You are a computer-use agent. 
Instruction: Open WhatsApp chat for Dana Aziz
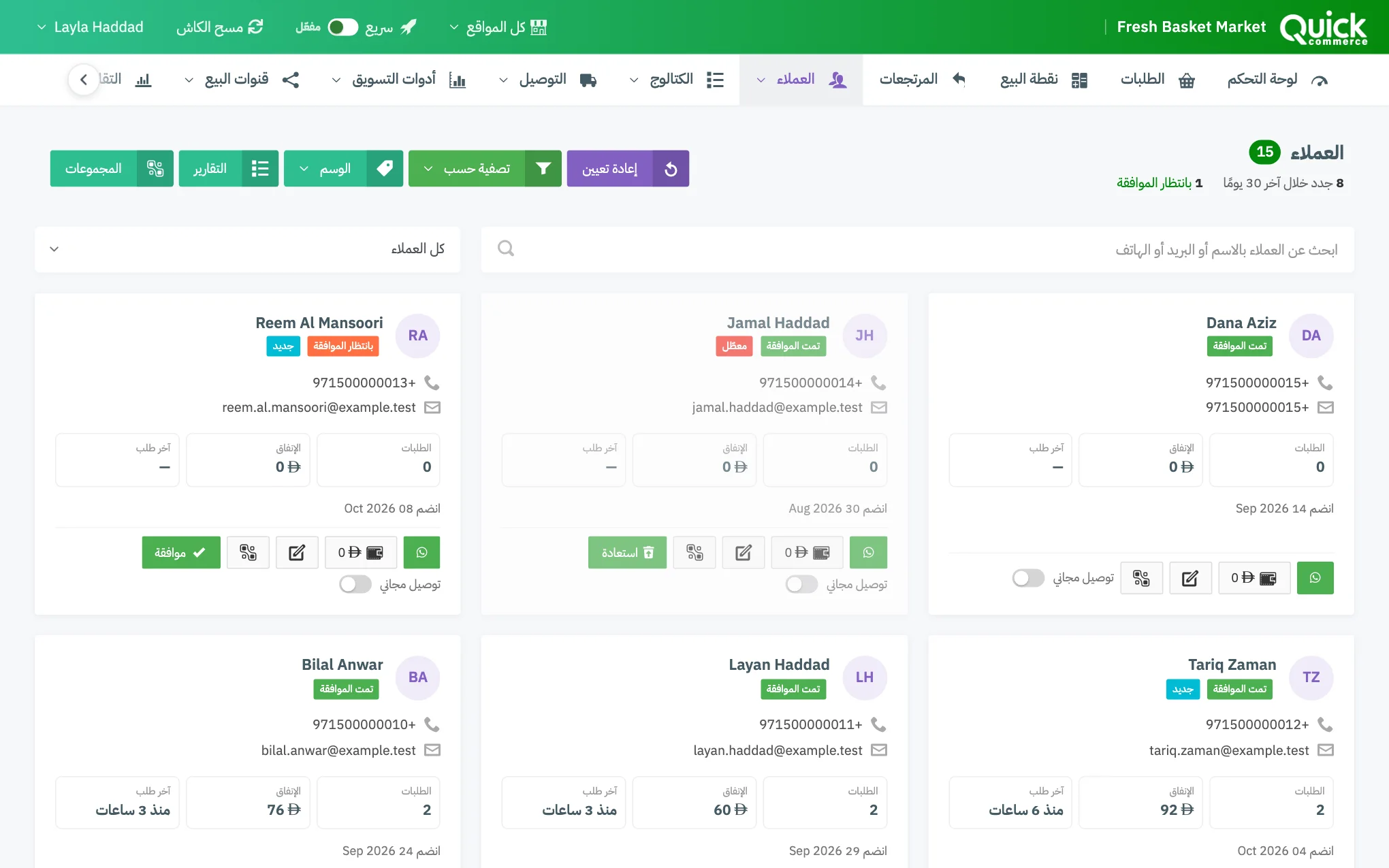pos(1315,578)
